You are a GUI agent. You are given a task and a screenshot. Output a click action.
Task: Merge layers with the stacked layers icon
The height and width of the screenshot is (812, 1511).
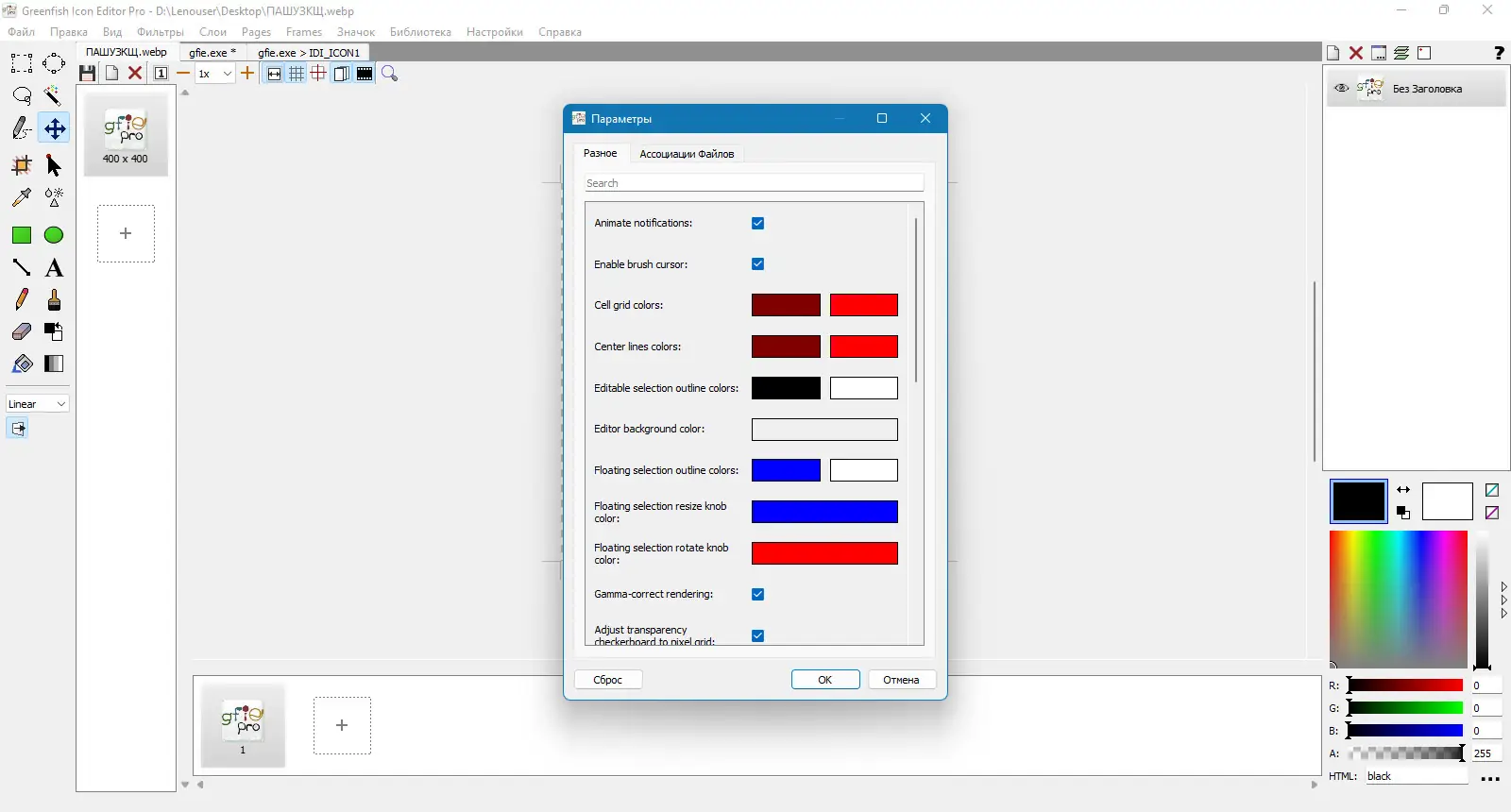tap(1401, 53)
